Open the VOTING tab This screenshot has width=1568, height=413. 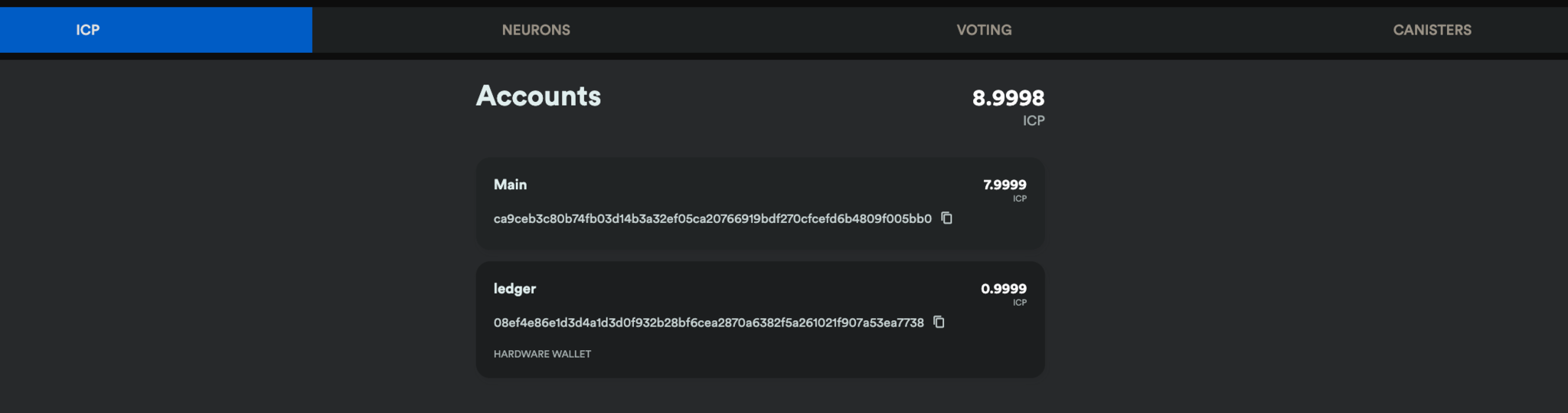click(x=984, y=30)
